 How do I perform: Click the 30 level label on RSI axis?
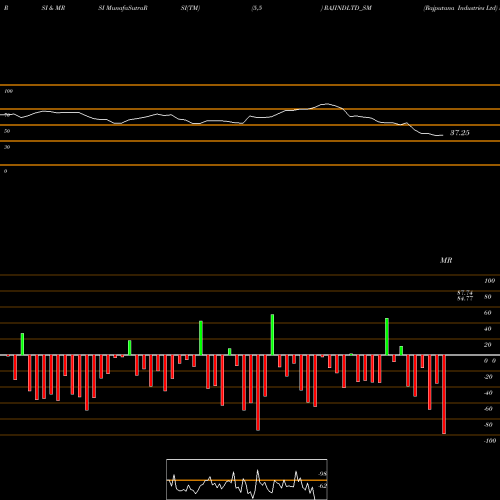[7, 147]
